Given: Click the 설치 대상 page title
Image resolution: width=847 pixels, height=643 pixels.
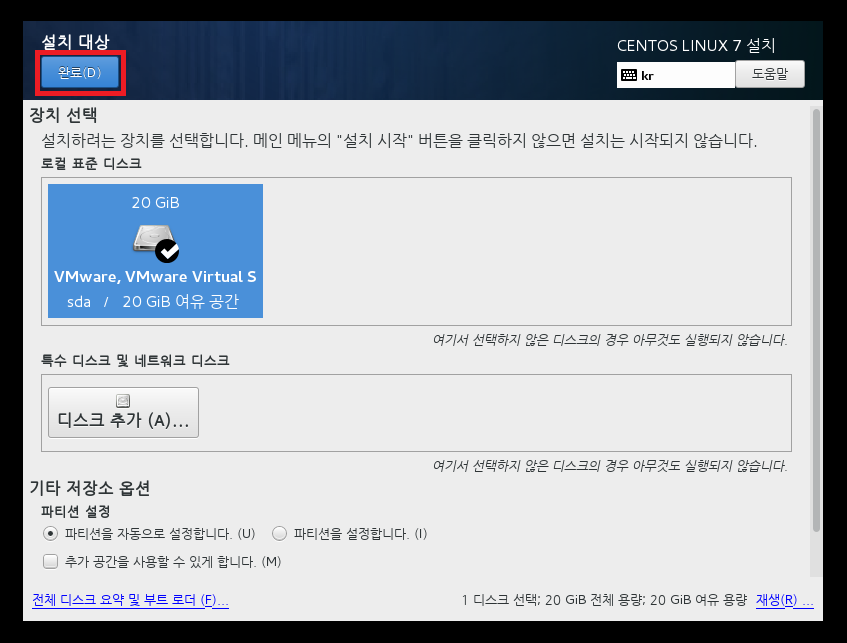Looking at the screenshot, I should point(76,42).
